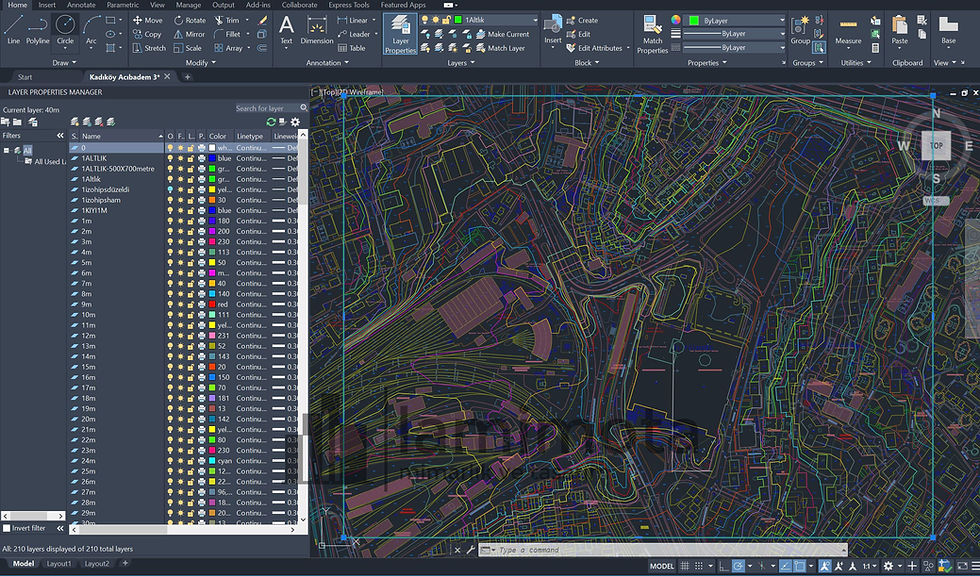Expand the Block panel dropdown

point(586,62)
